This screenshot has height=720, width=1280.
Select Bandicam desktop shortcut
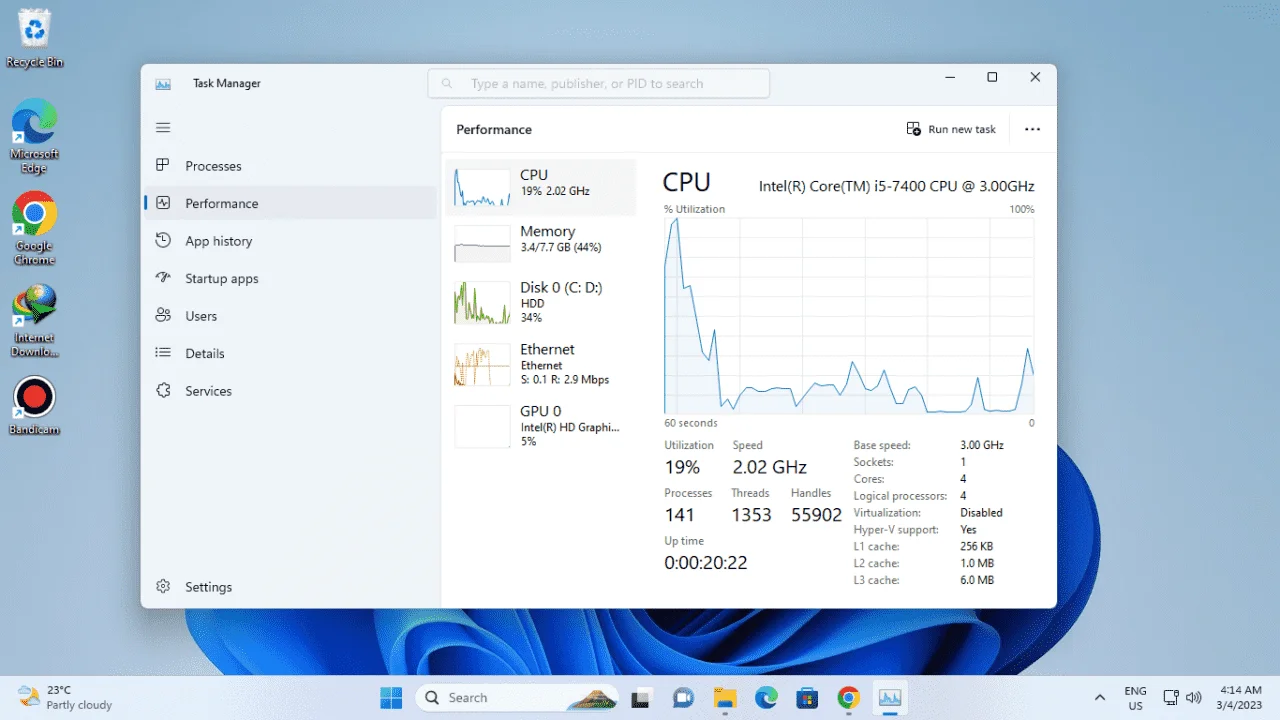pos(34,405)
